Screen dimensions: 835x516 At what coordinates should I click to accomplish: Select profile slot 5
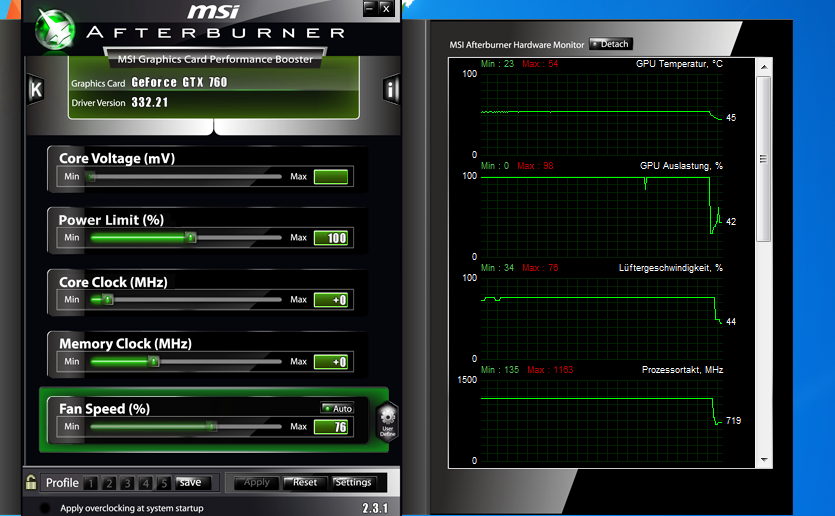(164, 483)
